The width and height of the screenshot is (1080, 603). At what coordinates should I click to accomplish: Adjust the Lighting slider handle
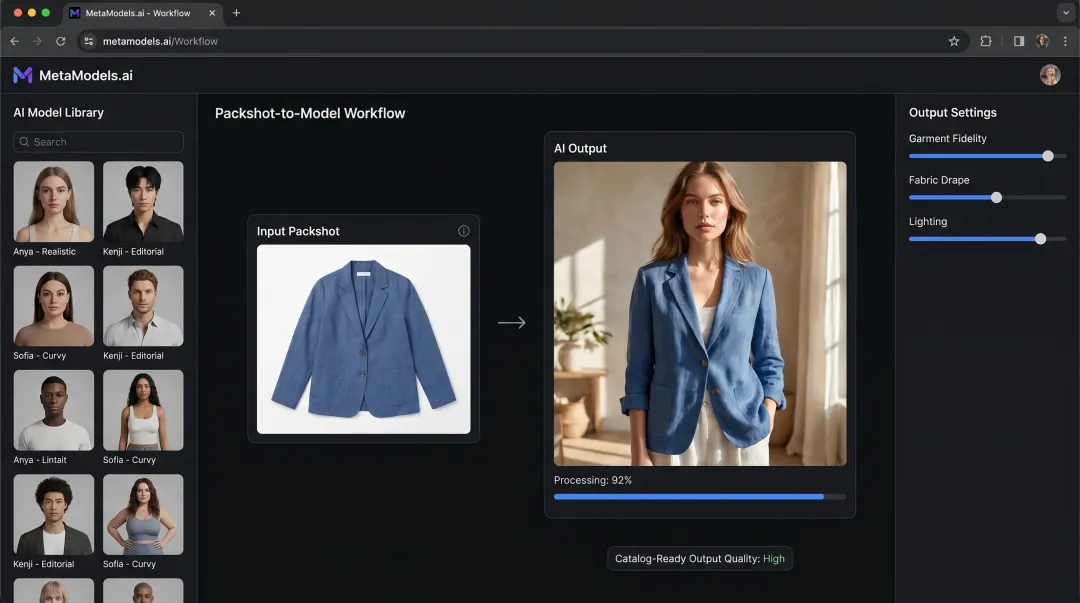pos(1040,239)
